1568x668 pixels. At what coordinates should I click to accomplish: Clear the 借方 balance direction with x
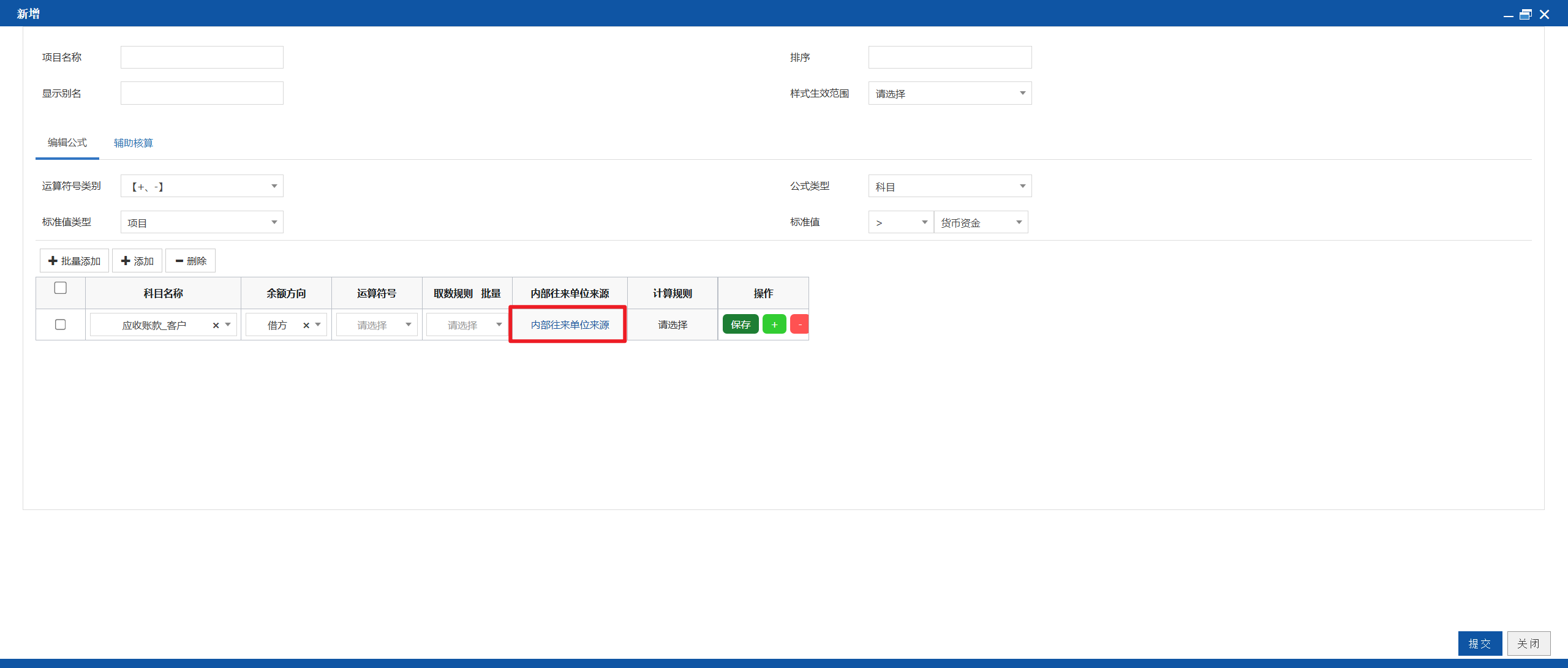click(x=306, y=325)
